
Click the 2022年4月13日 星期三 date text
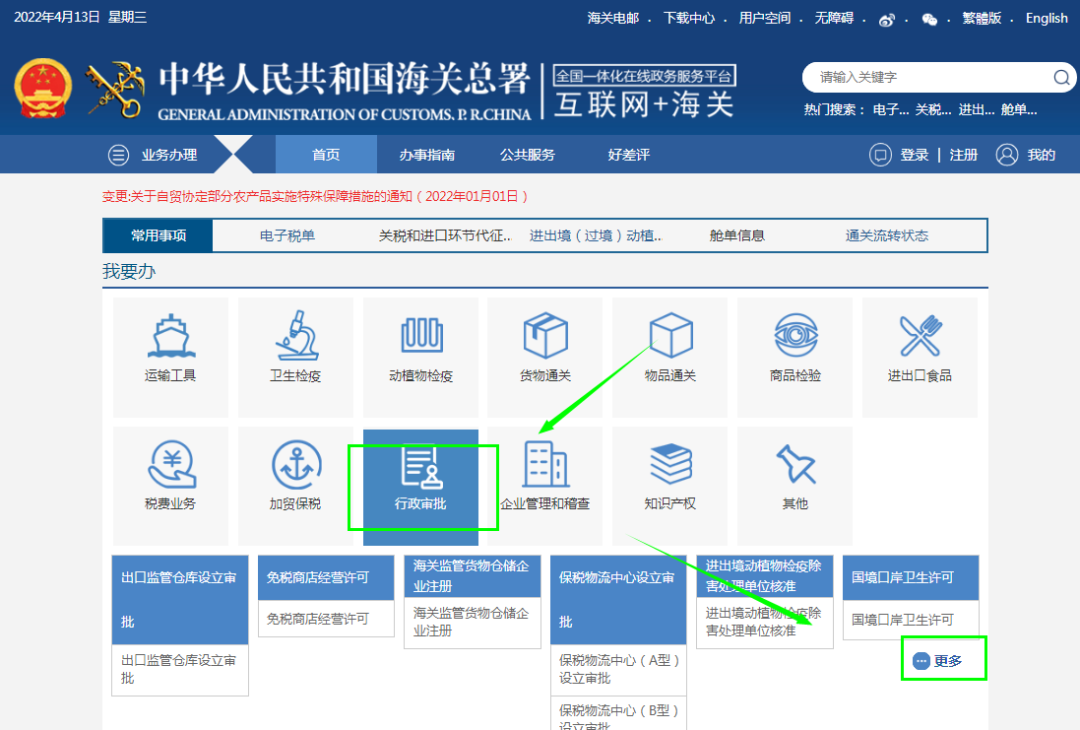(80, 17)
